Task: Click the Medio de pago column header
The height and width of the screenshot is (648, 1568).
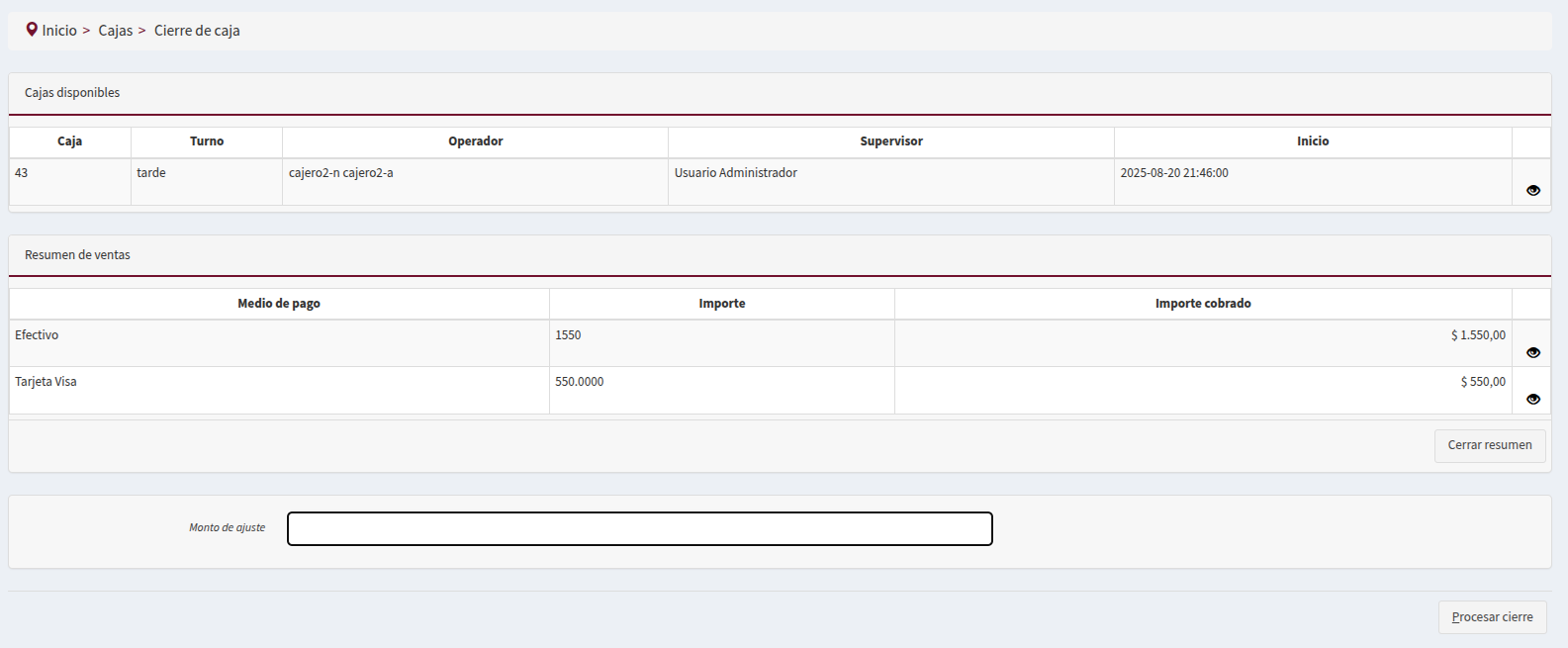Action: tap(278, 304)
